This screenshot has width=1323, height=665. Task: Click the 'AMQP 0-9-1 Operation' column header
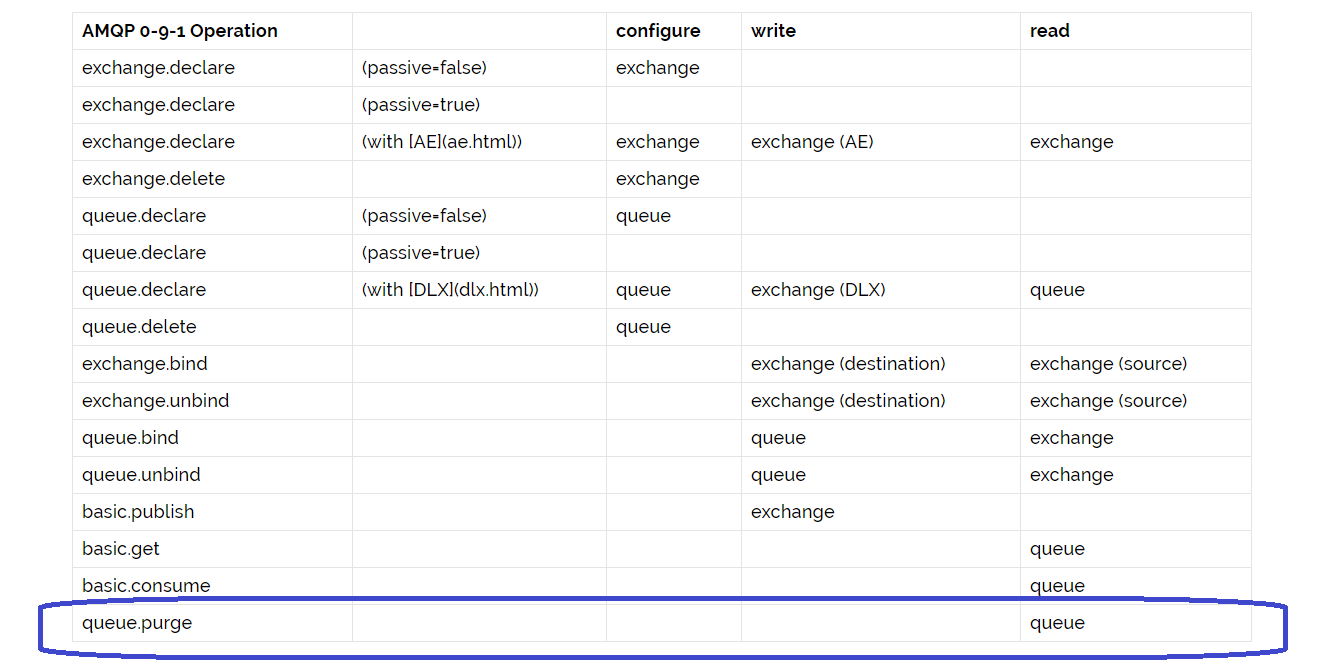pos(180,31)
